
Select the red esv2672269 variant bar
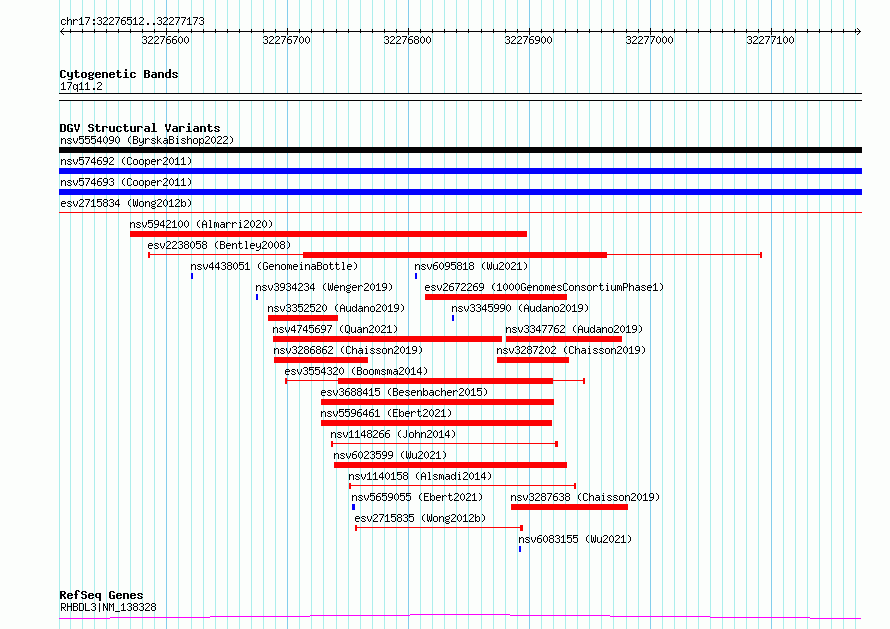(496, 297)
